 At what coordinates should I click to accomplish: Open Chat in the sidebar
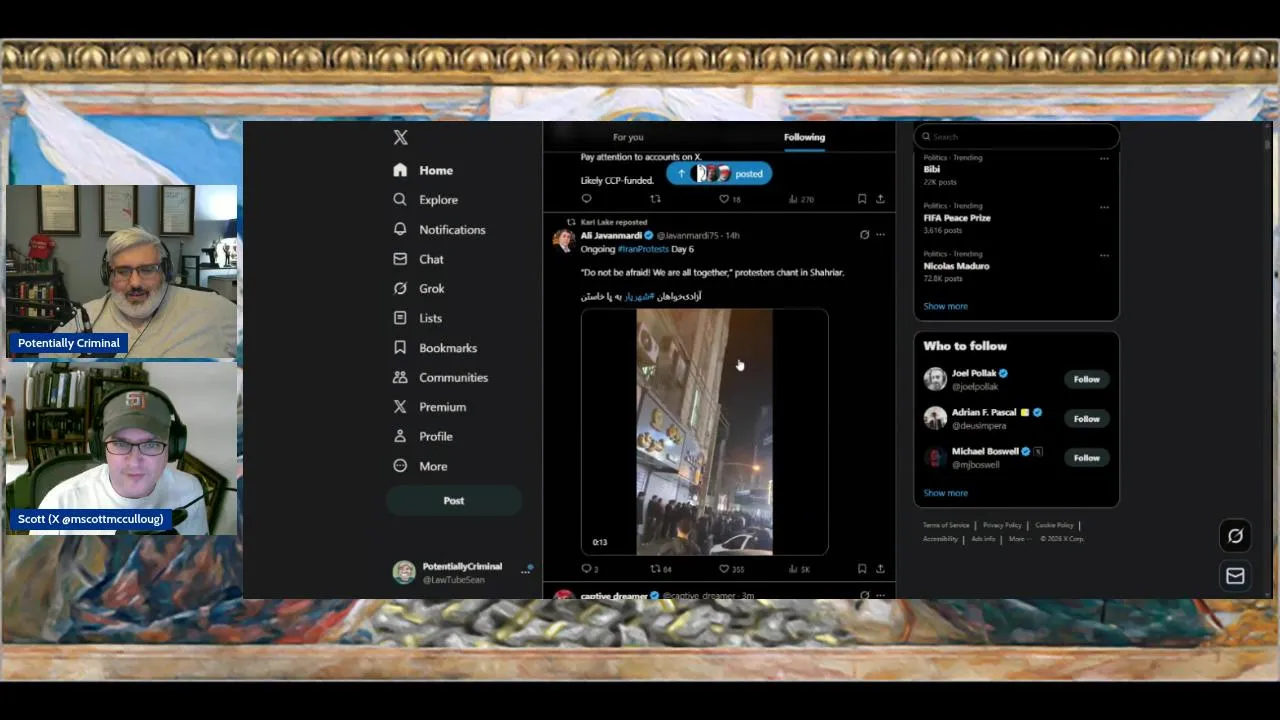tap(418, 259)
